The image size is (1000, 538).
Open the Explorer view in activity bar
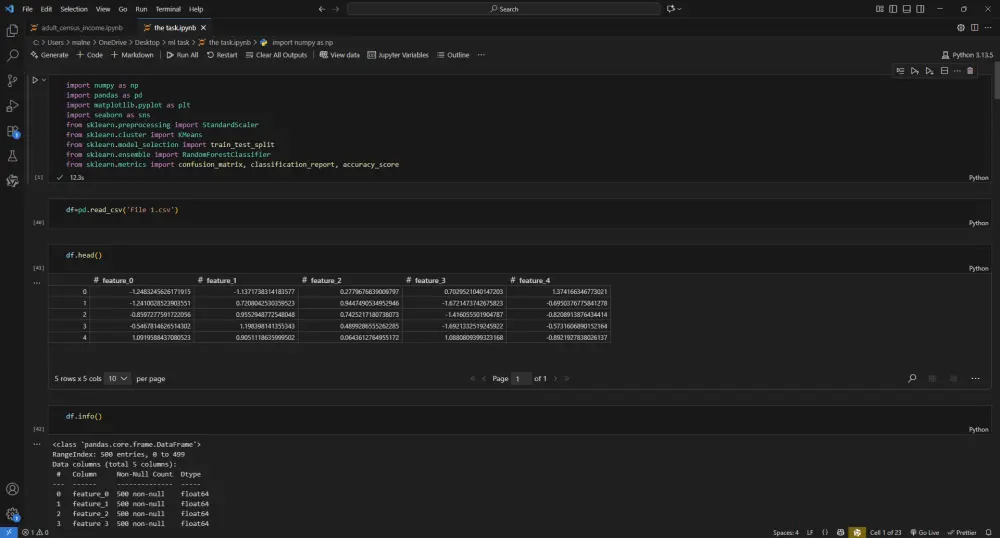[12, 31]
